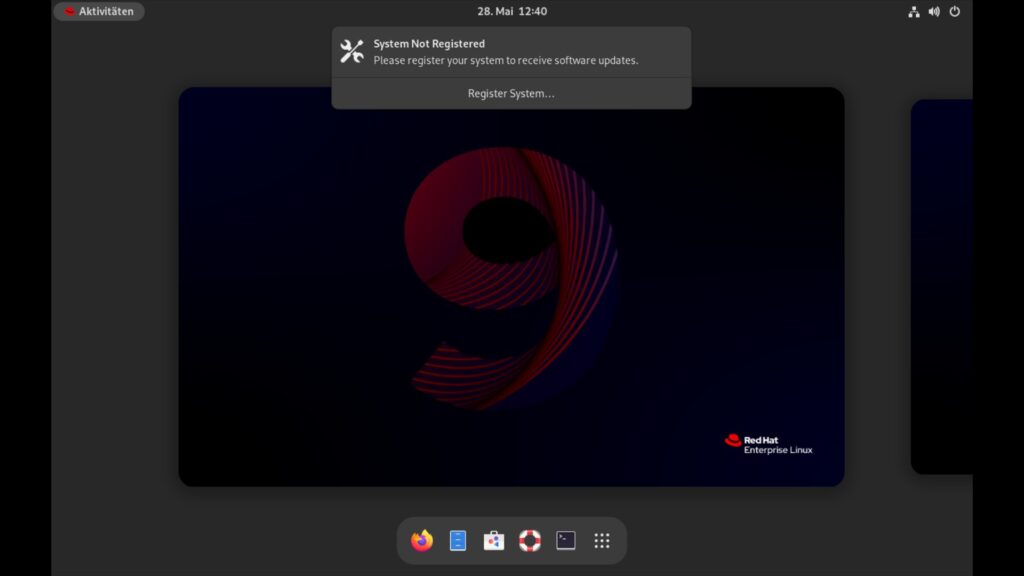Open Firefox from the dash

click(422, 541)
